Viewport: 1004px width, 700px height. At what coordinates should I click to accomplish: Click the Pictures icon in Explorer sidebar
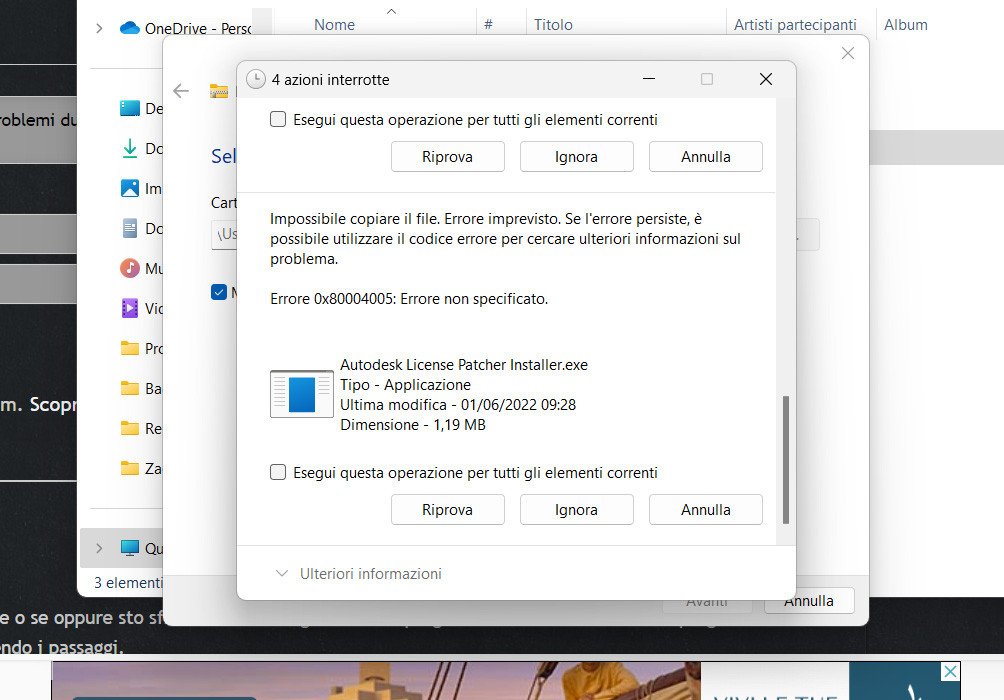(x=129, y=188)
